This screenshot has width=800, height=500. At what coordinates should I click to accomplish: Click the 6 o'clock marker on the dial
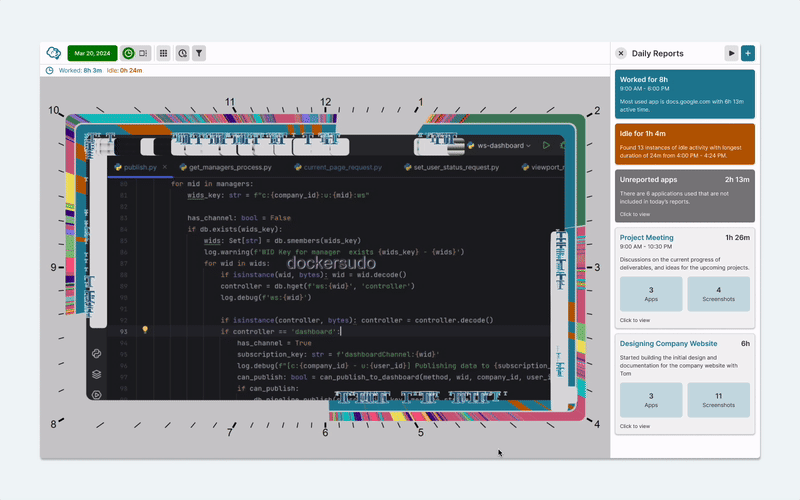click(x=325, y=433)
